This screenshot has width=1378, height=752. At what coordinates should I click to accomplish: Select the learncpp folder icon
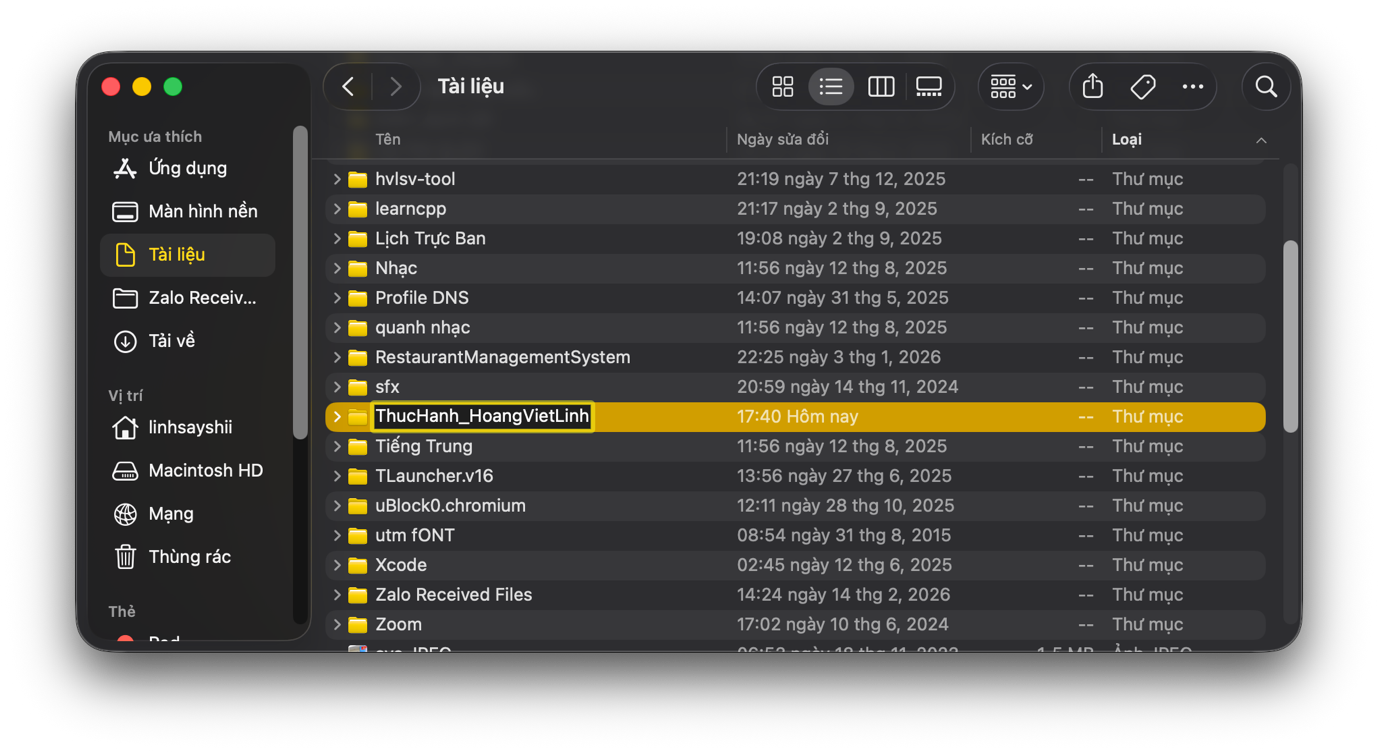358,209
